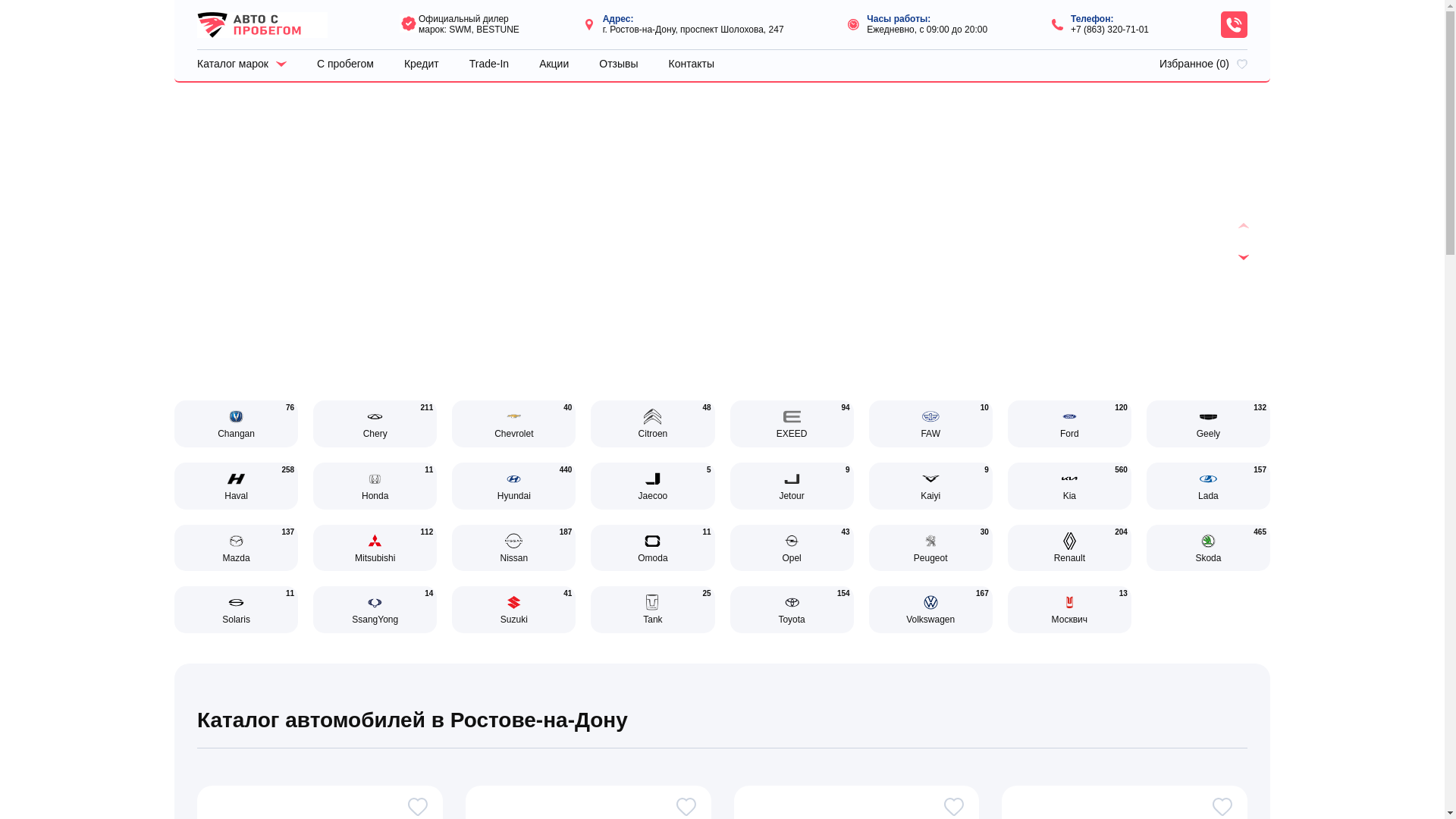Screen dimensions: 1456x819
Task: Select the Changan brand icon
Action: tap(236, 416)
